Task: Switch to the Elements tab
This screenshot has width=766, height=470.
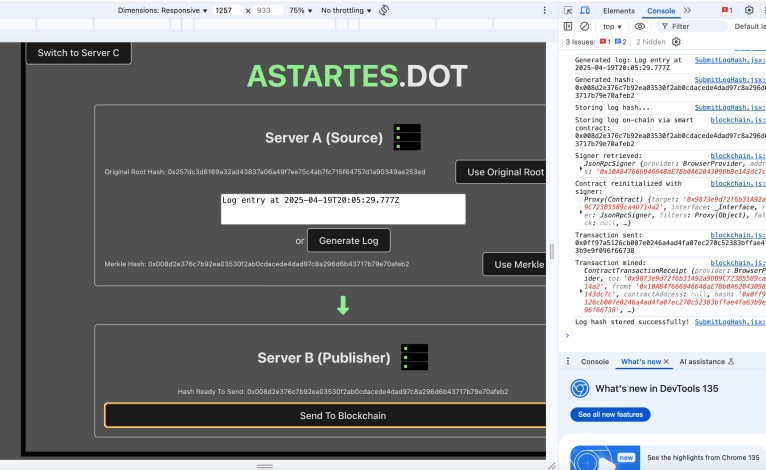Action: (x=618, y=10)
